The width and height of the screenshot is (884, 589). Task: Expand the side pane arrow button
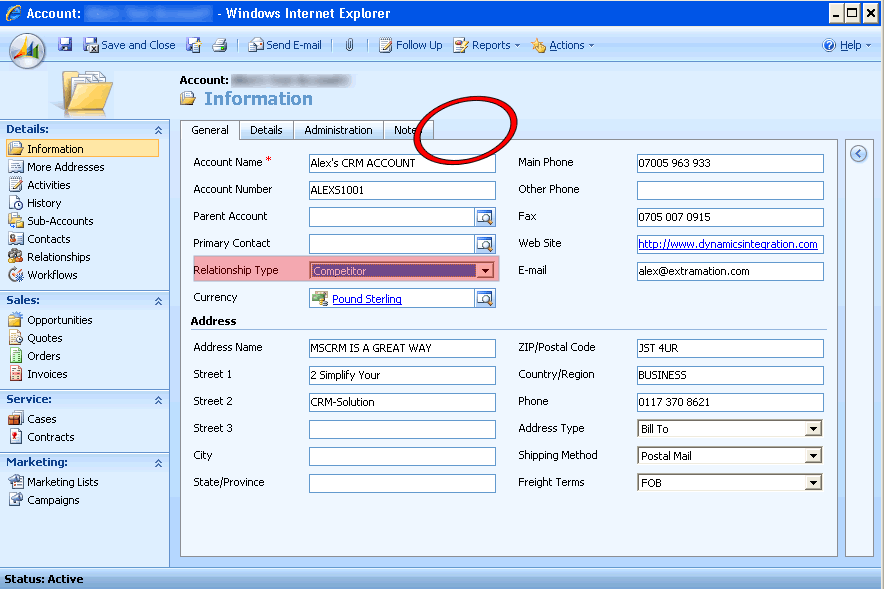pyautogui.click(x=858, y=153)
